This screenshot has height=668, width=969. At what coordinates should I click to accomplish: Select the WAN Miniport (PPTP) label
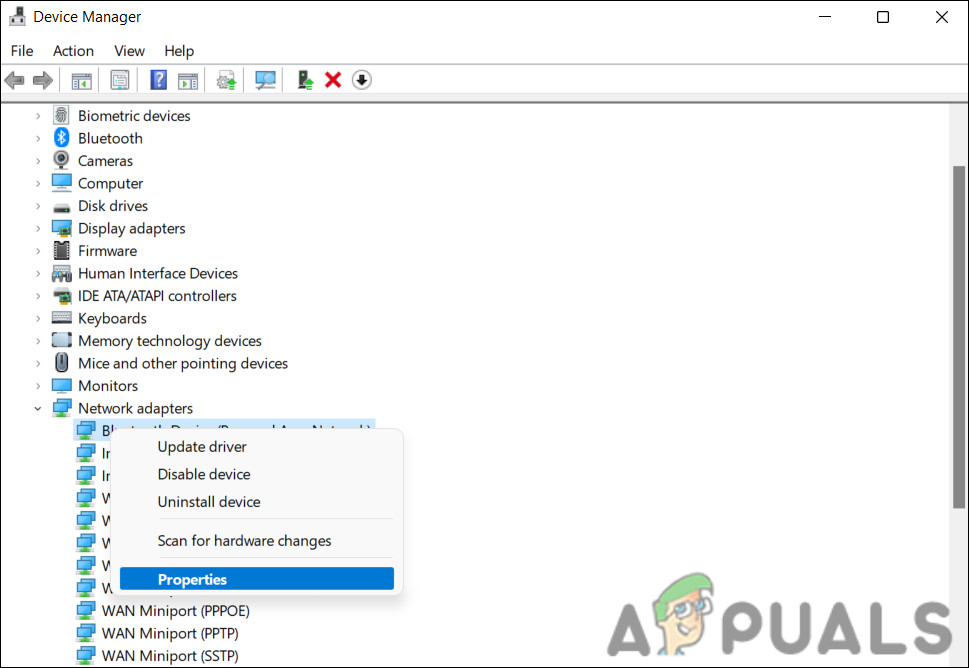pos(170,633)
